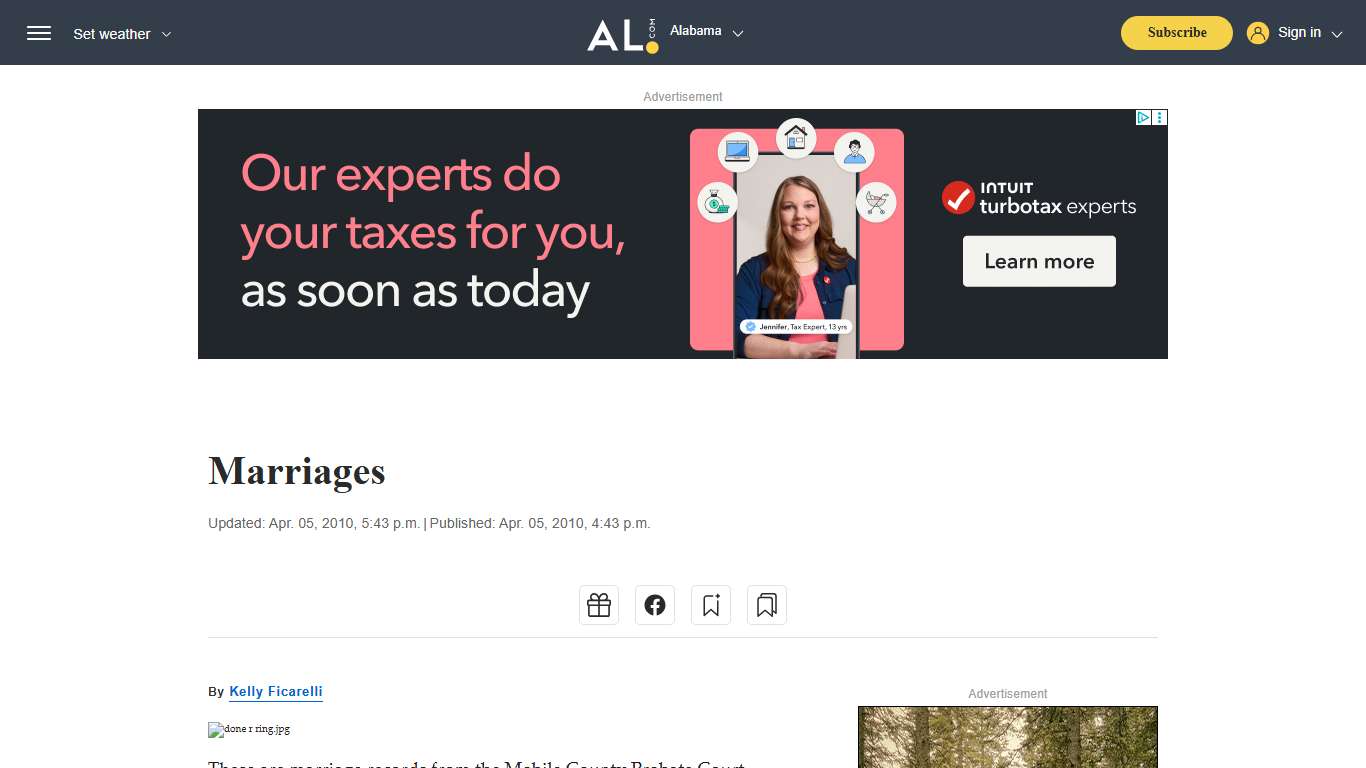Open author Kelly Ficarelli's profile link

pyautogui.click(x=276, y=691)
